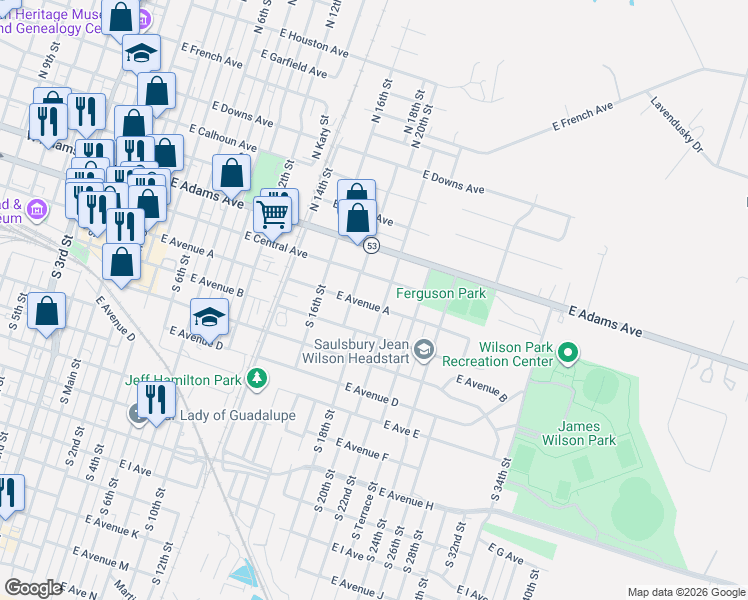748x600 pixels.
Task: Click E G Ave street label
Action: (x=506, y=553)
